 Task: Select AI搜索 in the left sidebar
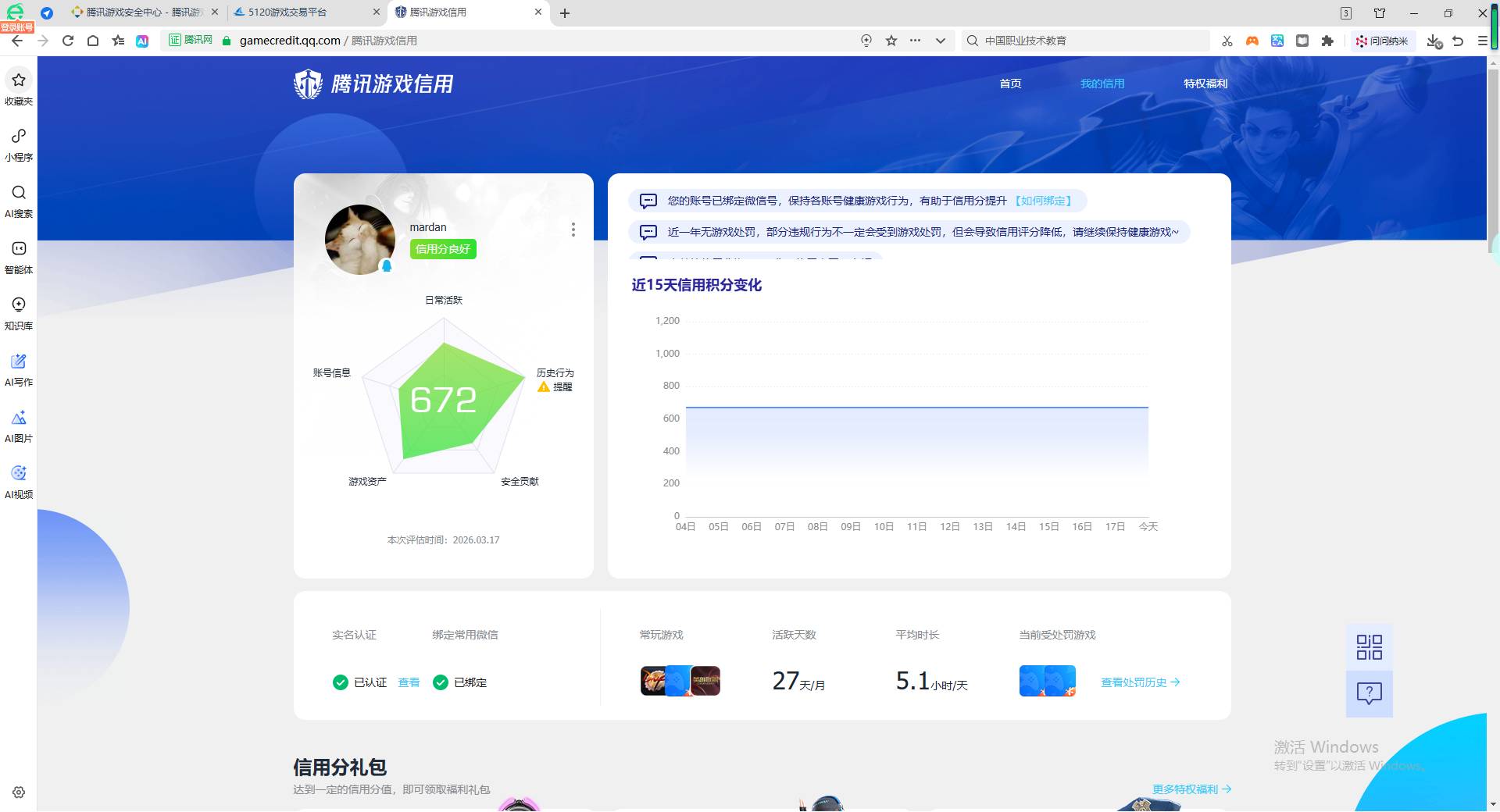click(18, 200)
